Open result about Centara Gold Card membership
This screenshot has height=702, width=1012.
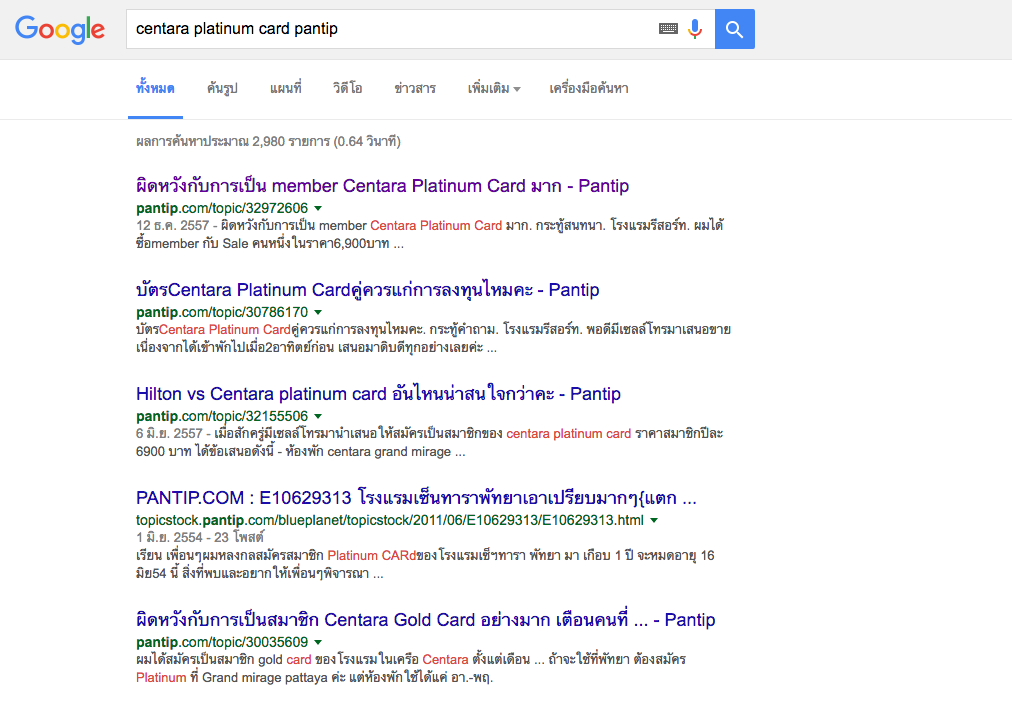(425, 619)
